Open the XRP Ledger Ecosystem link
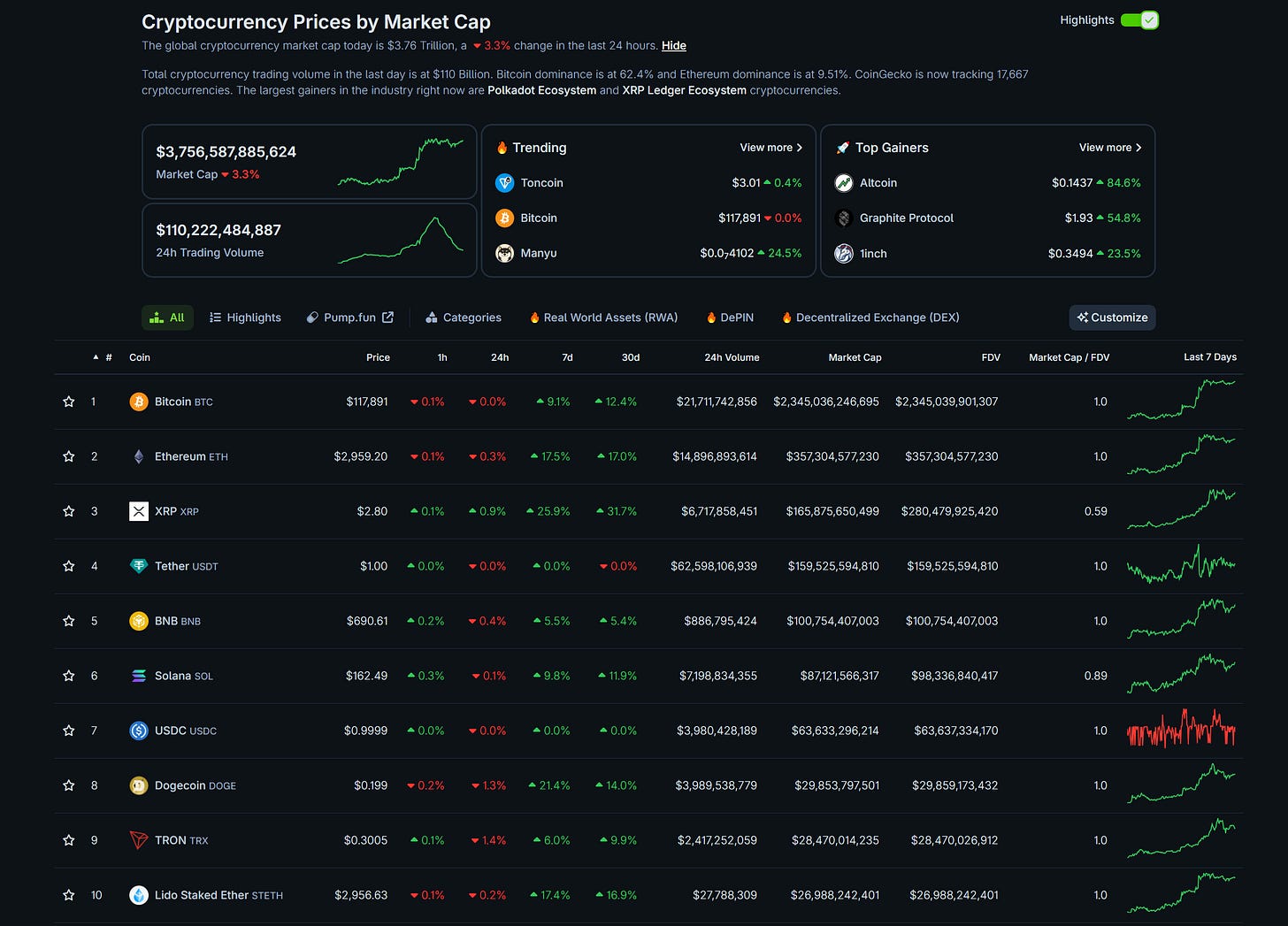Viewport: 1288px width, 926px height. pyautogui.click(x=684, y=90)
